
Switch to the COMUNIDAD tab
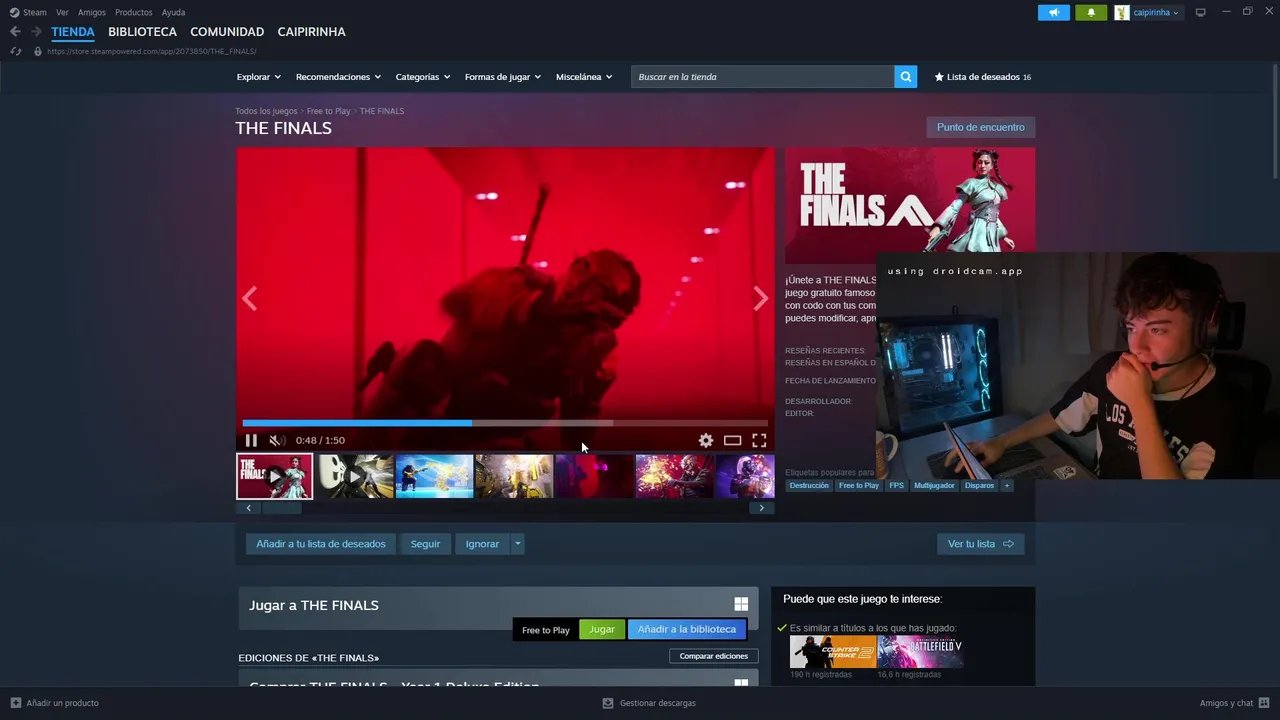227,32
